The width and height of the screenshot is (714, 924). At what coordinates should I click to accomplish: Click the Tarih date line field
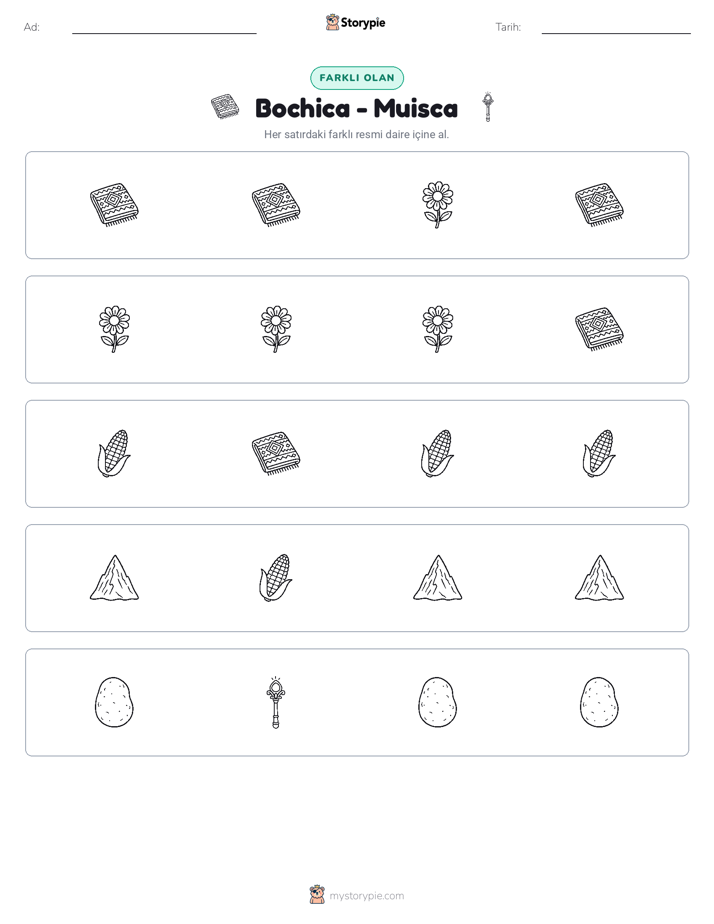pyautogui.click(x=616, y=27)
